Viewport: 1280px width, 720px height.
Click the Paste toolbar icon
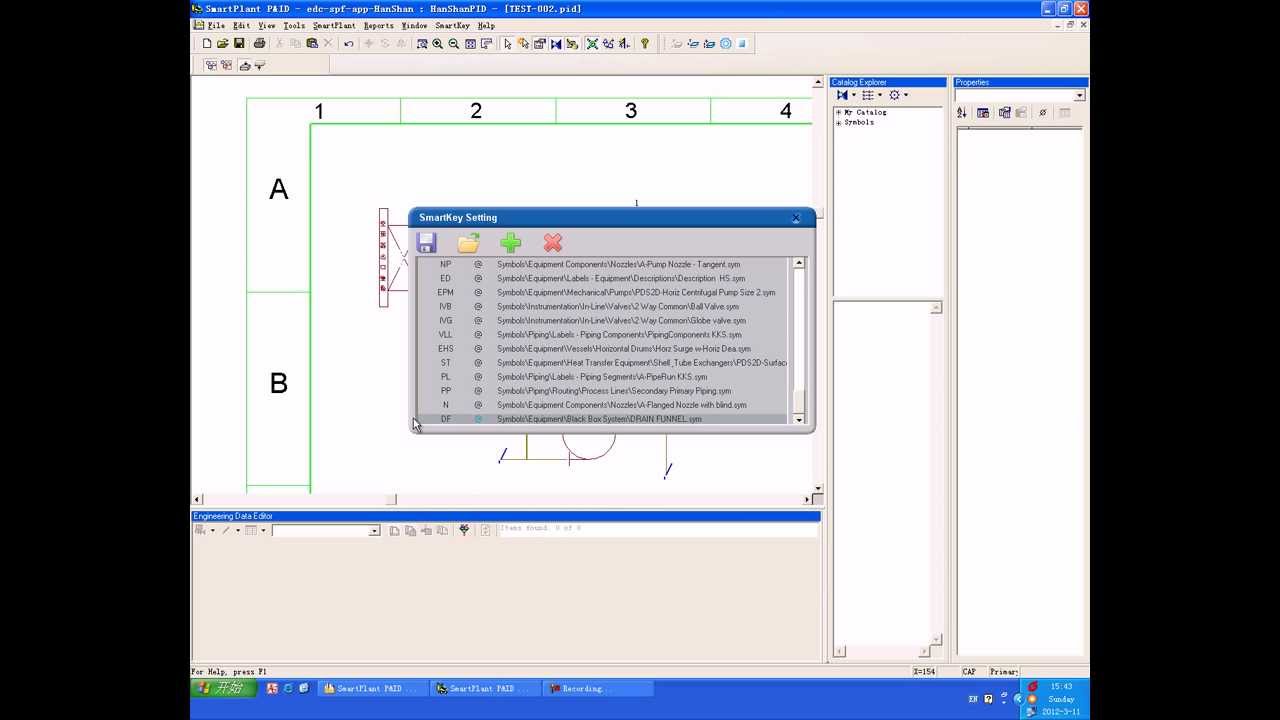[312, 44]
